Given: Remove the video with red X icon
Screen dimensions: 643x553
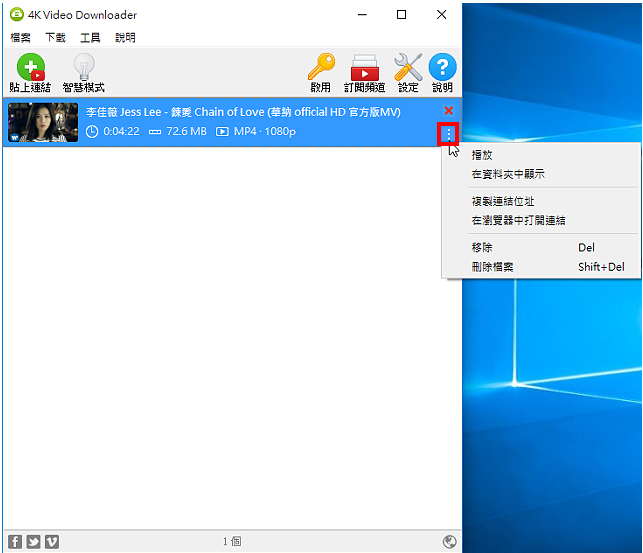Looking at the screenshot, I should tap(449, 110).
